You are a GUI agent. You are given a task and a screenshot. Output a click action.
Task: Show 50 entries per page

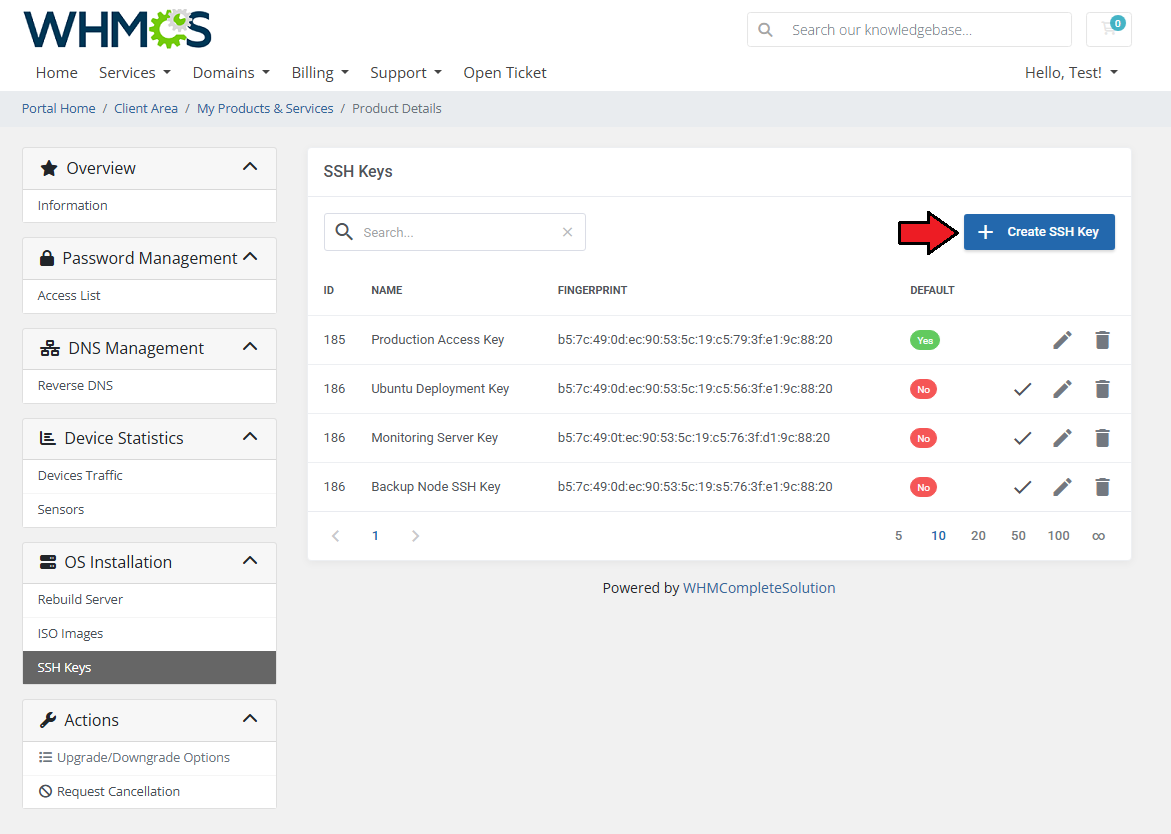[1019, 535]
